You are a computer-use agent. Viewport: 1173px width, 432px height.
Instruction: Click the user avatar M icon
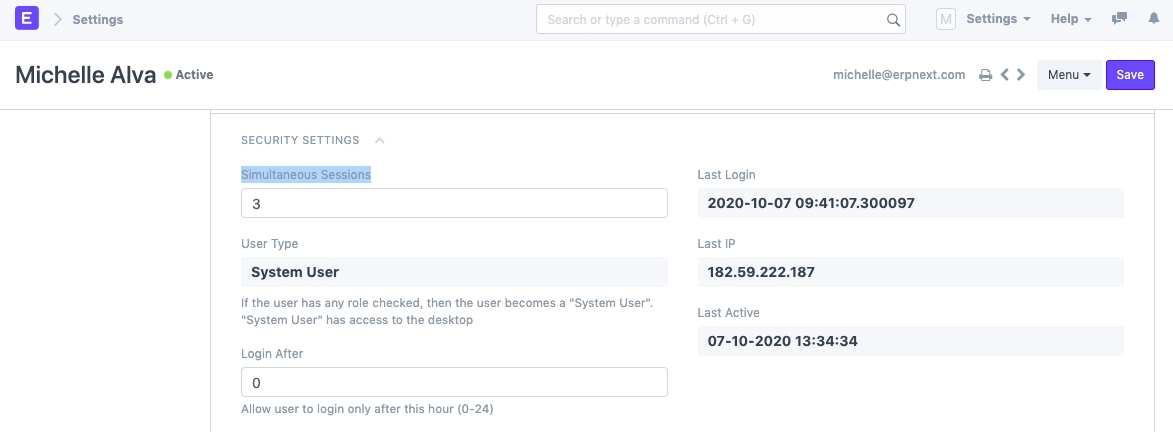(x=946, y=19)
